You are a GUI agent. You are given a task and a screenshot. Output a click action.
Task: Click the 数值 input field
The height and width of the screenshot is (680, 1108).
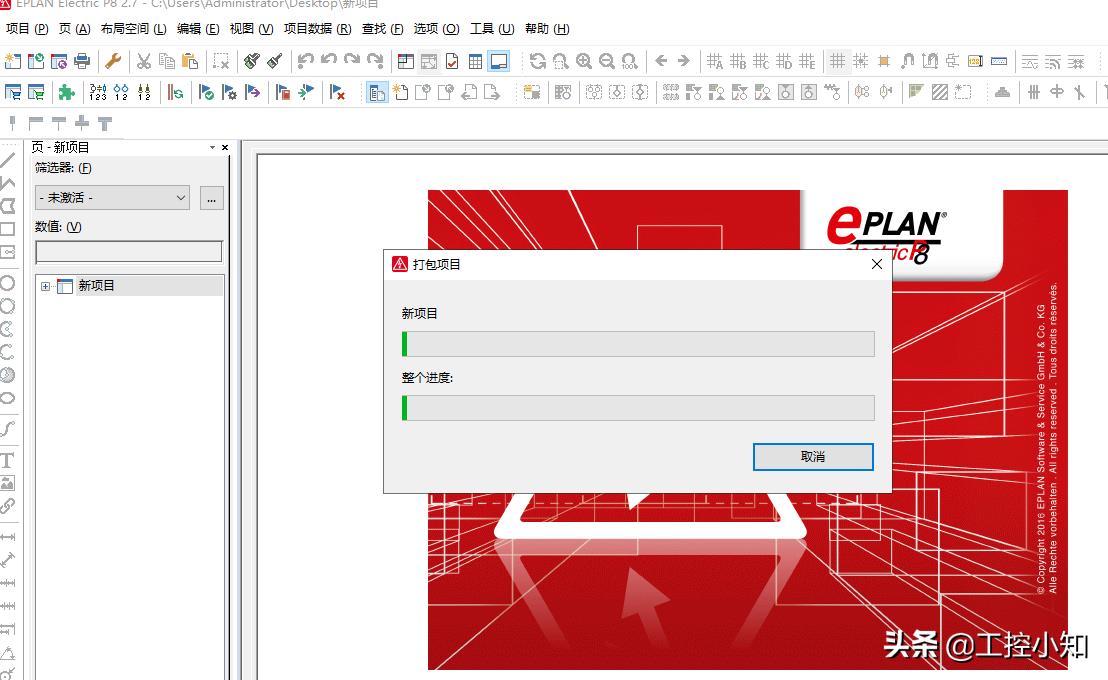[128, 251]
